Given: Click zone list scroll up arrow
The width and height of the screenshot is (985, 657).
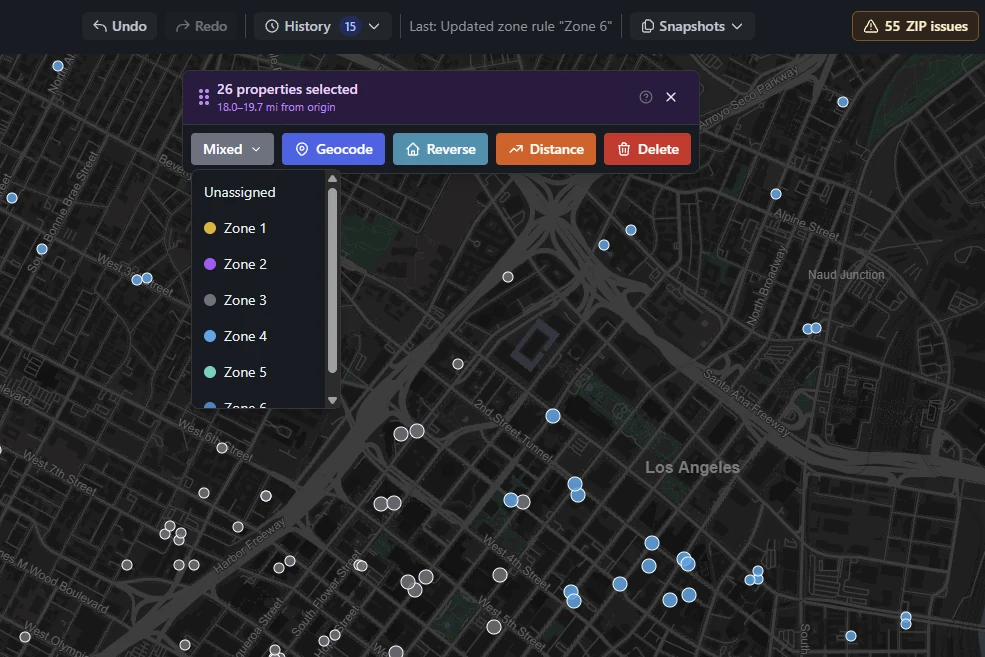Looking at the screenshot, I should point(332,179).
